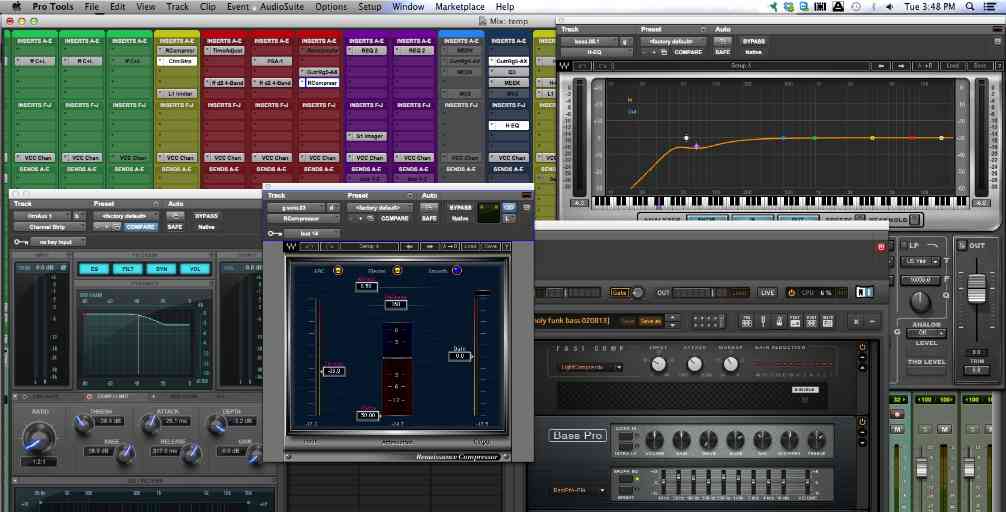This screenshot has height=512, width=1006.
Task: Enable the LF checkbox in right plug-in
Action: [905, 245]
